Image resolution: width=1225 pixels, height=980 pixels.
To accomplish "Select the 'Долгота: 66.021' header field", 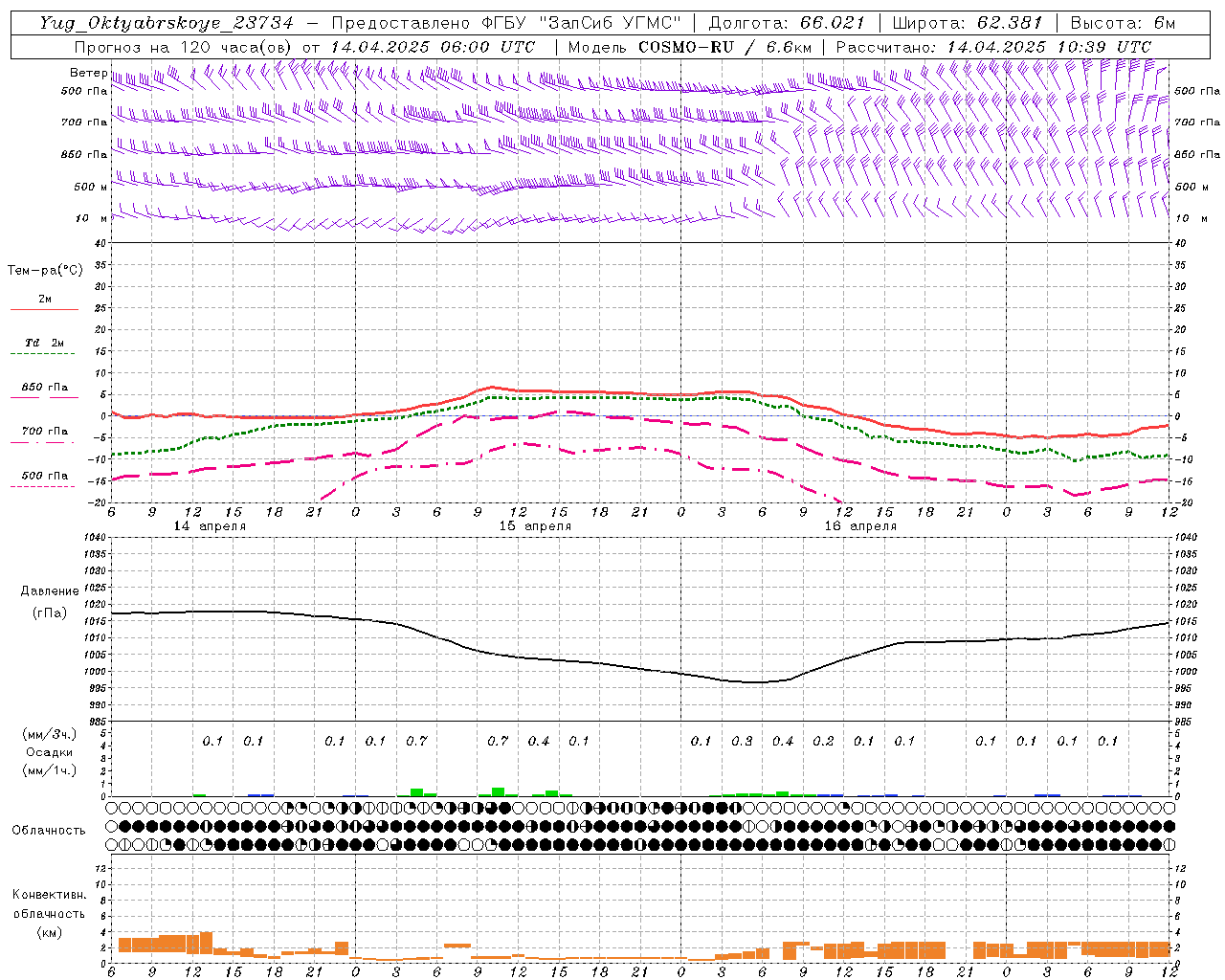I will (x=787, y=23).
